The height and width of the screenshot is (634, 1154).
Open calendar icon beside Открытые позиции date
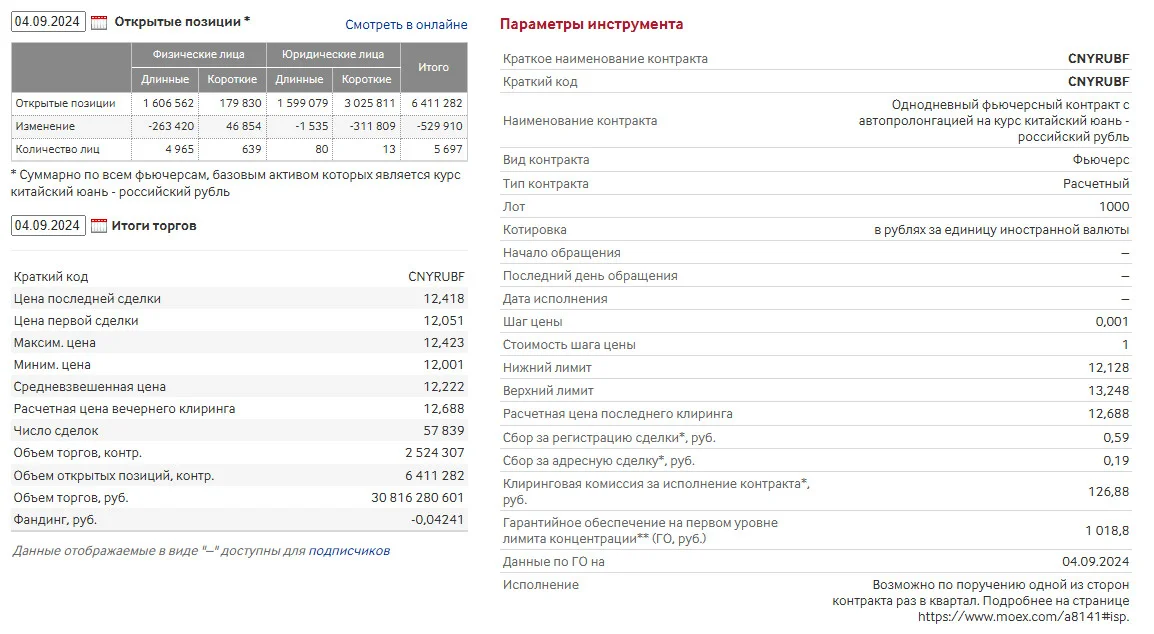(99, 22)
